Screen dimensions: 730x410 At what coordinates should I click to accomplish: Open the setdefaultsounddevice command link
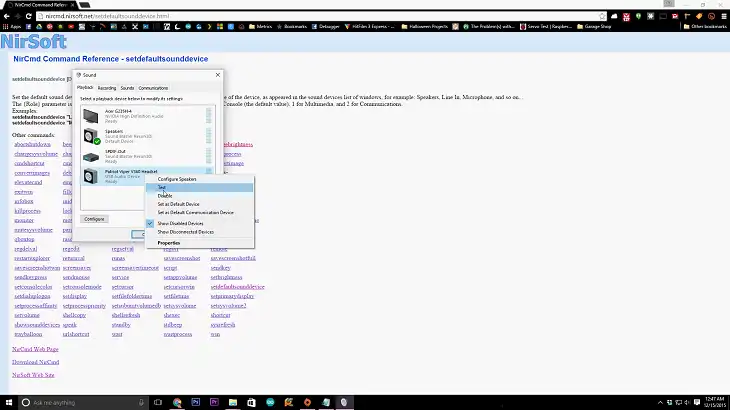tap(237, 287)
